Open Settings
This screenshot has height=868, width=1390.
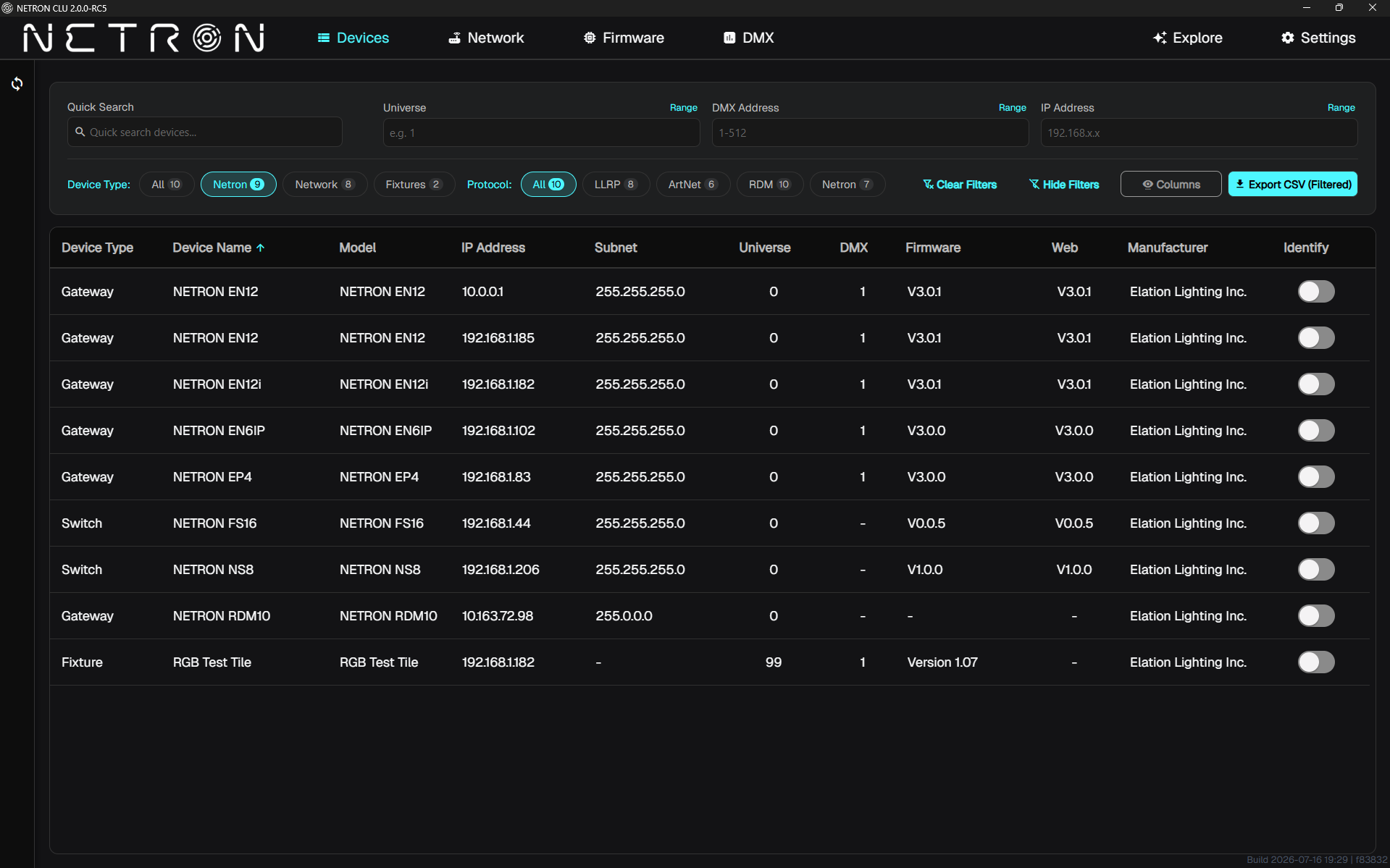[x=1318, y=38]
